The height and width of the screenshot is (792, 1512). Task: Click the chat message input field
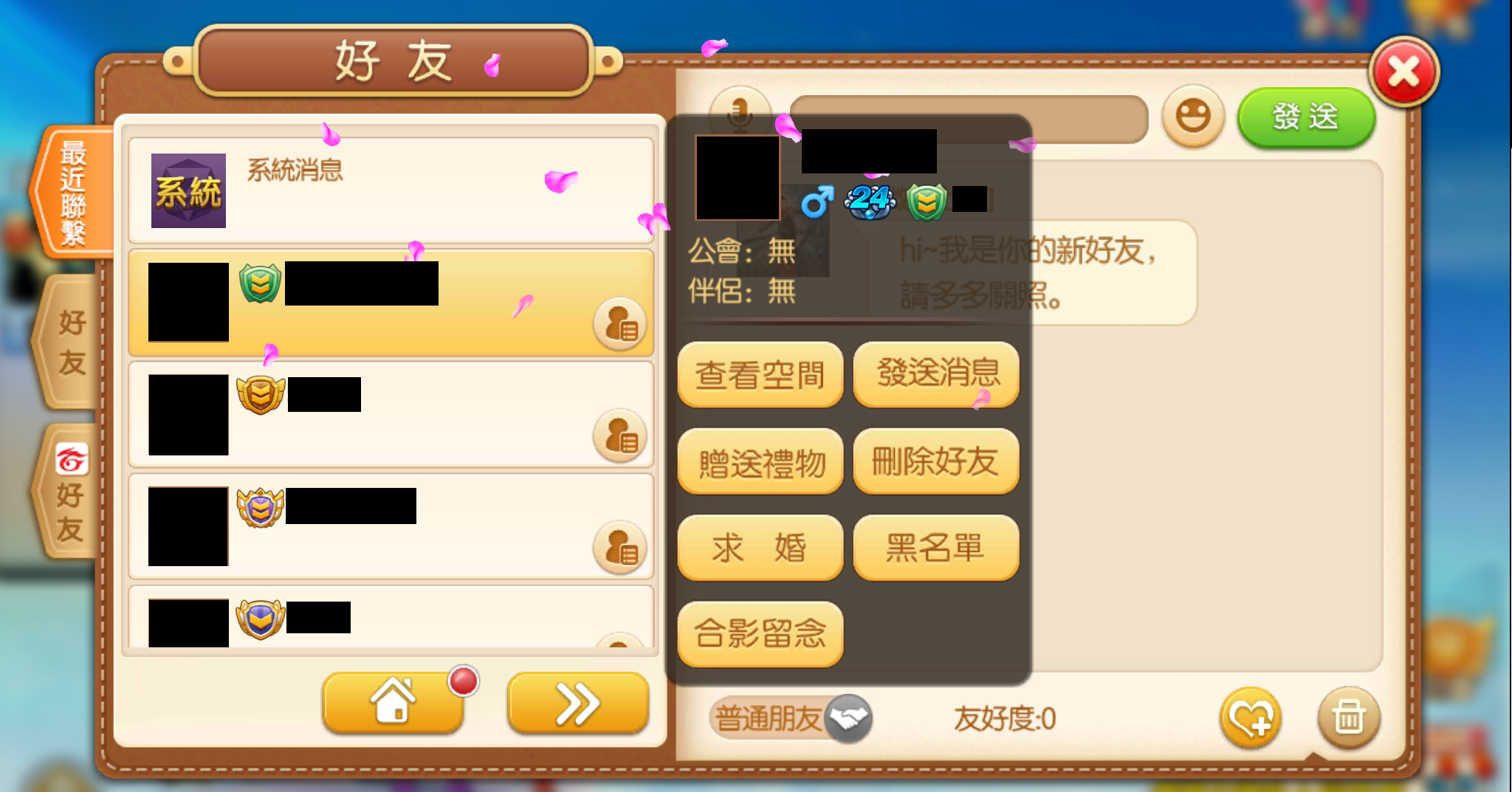tap(969, 119)
